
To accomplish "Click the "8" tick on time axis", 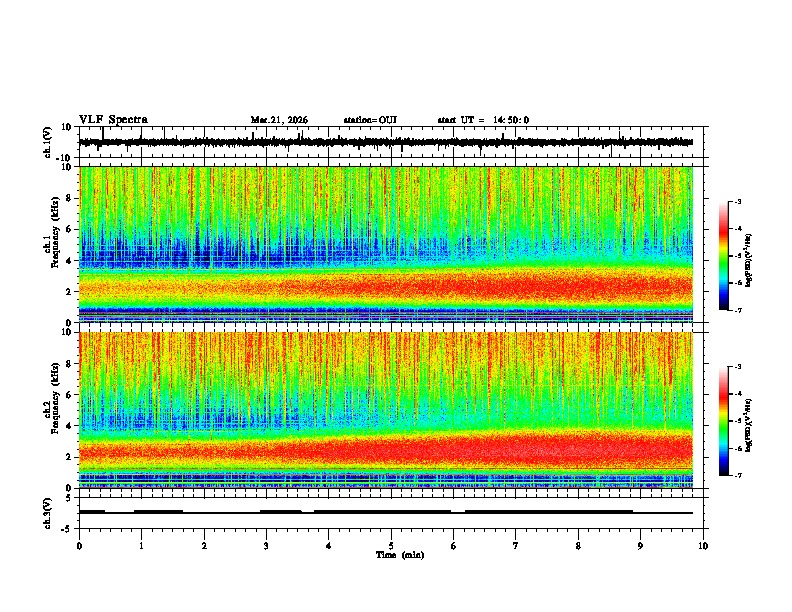I will tap(578, 546).
